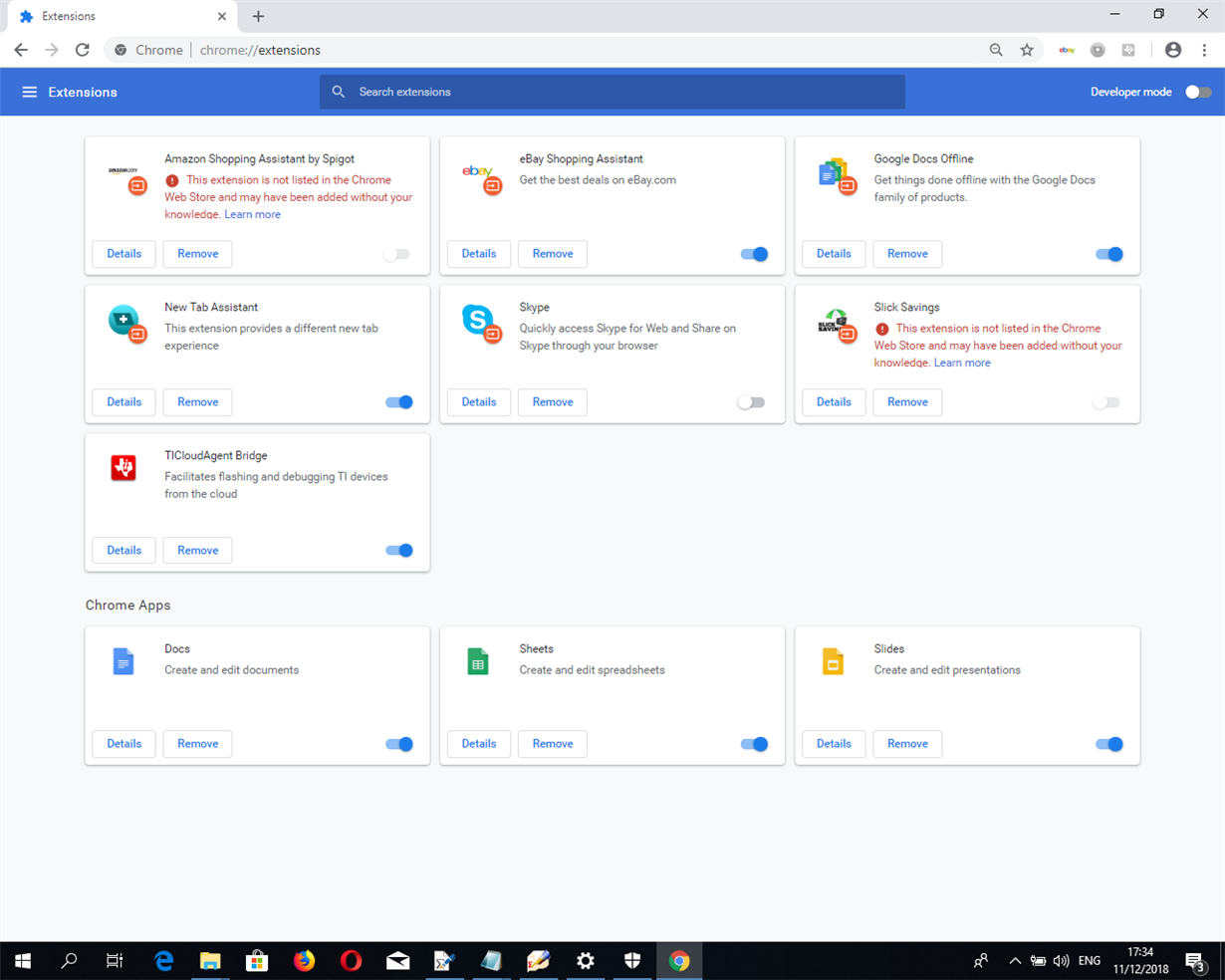This screenshot has height=980, width=1225.
Task: Click the ENG language indicator
Action: pyautogui.click(x=1090, y=961)
